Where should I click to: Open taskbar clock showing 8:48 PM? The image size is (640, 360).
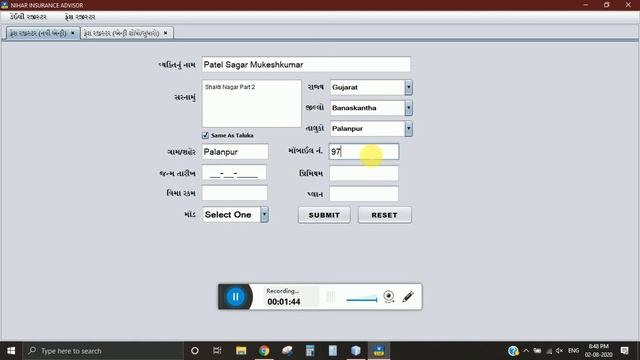(598, 351)
